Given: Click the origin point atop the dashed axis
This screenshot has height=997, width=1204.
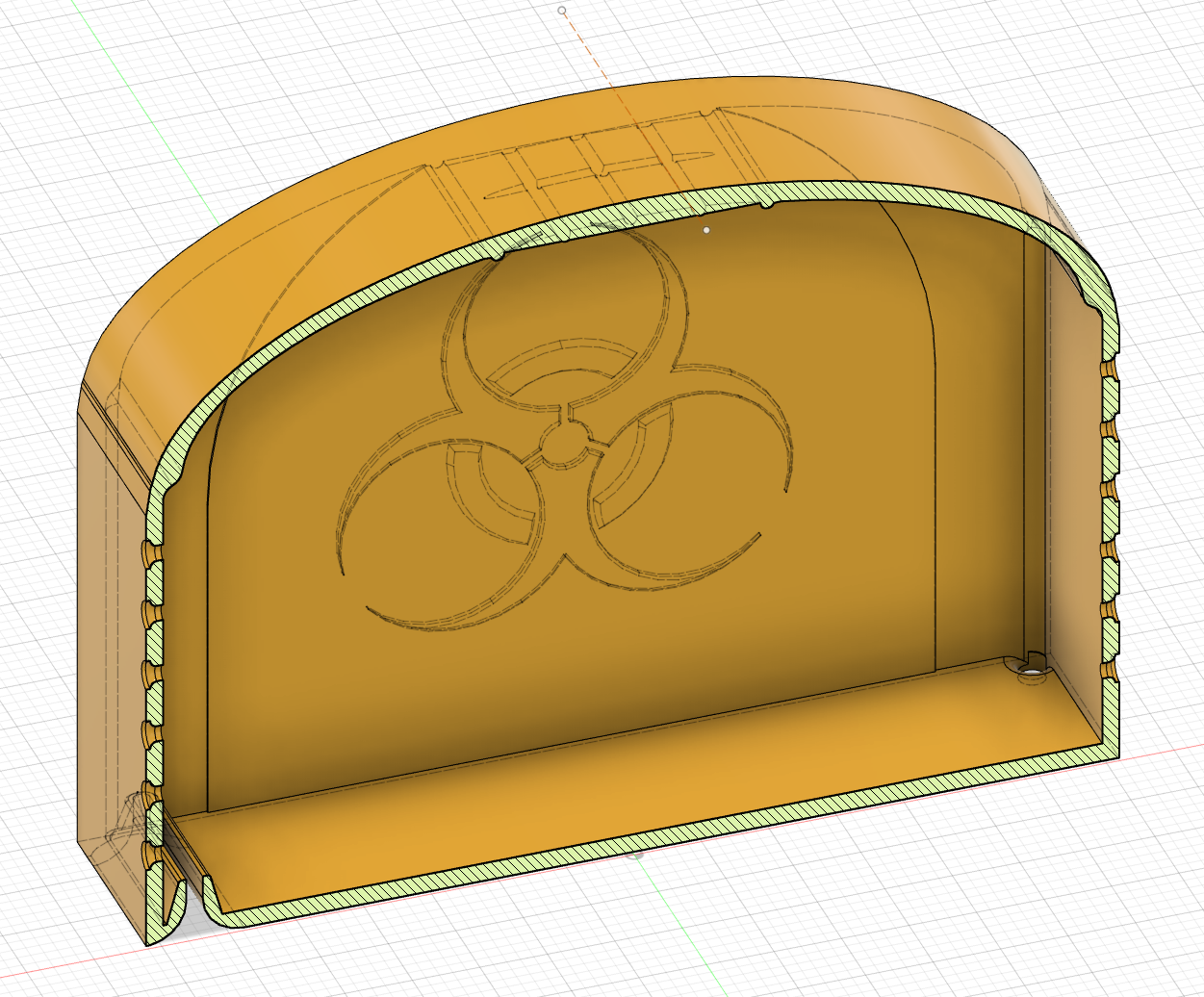Looking at the screenshot, I should [x=562, y=11].
